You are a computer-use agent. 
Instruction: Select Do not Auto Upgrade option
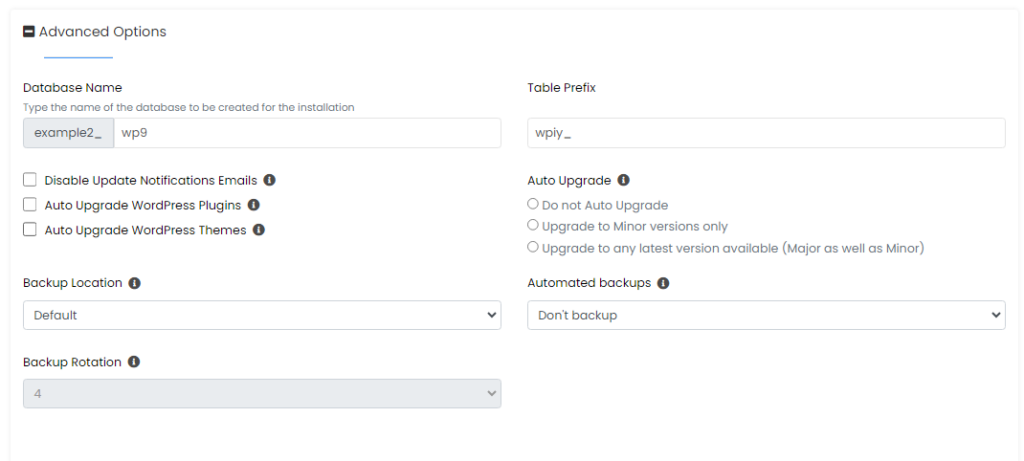point(533,205)
